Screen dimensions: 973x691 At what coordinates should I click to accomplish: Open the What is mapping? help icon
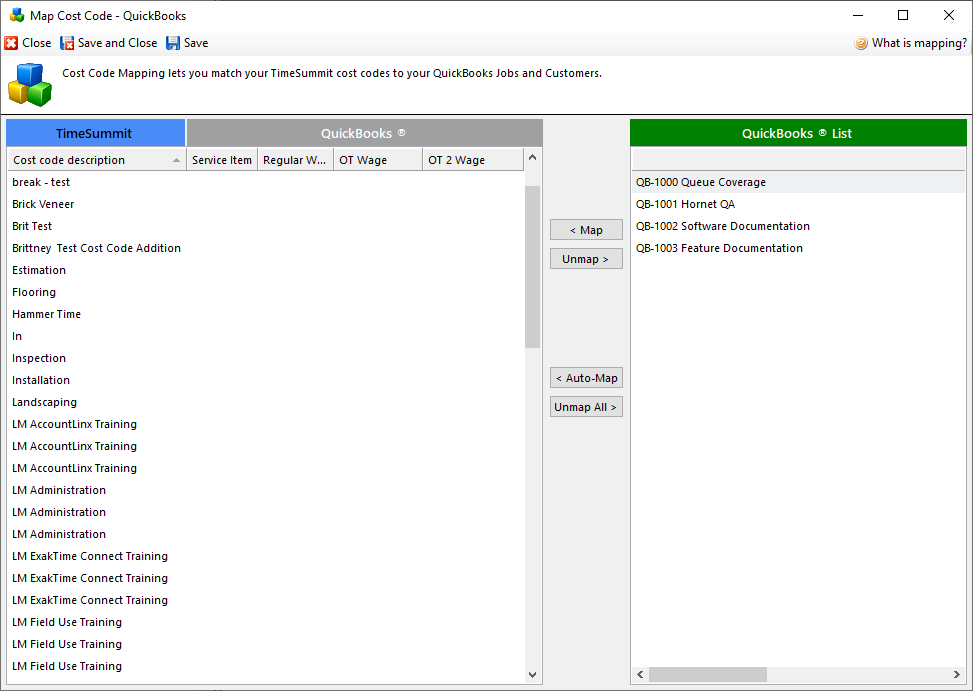(861, 43)
